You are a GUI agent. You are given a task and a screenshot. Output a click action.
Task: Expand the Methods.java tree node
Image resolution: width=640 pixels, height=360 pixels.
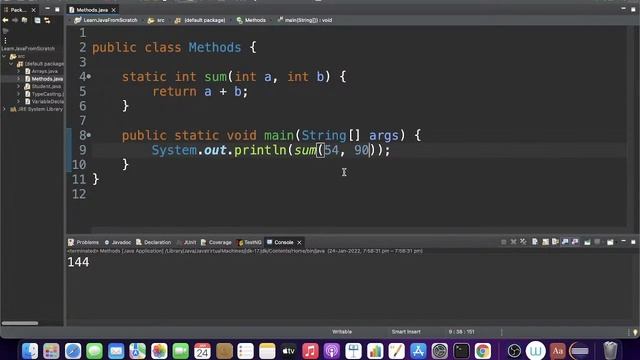tap(18, 79)
